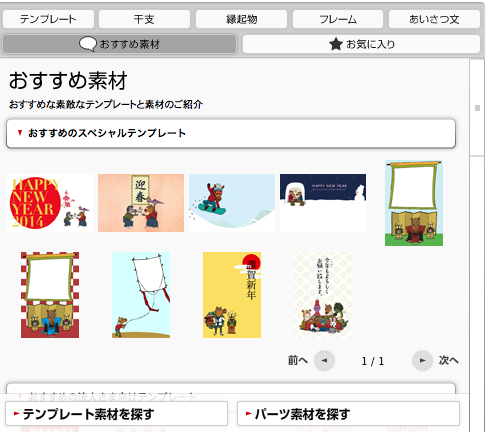Switch to the 干支 tab
490x432 pixels.
click(x=144, y=19)
